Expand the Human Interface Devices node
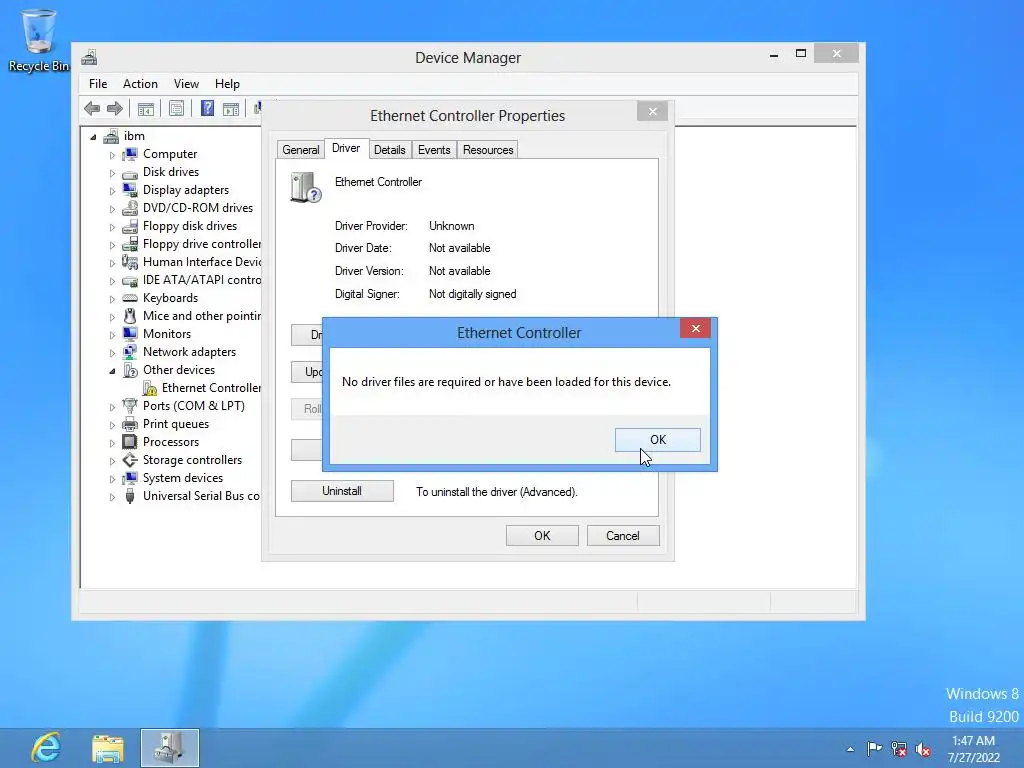Image resolution: width=1024 pixels, height=768 pixels. pyautogui.click(x=112, y=263)
